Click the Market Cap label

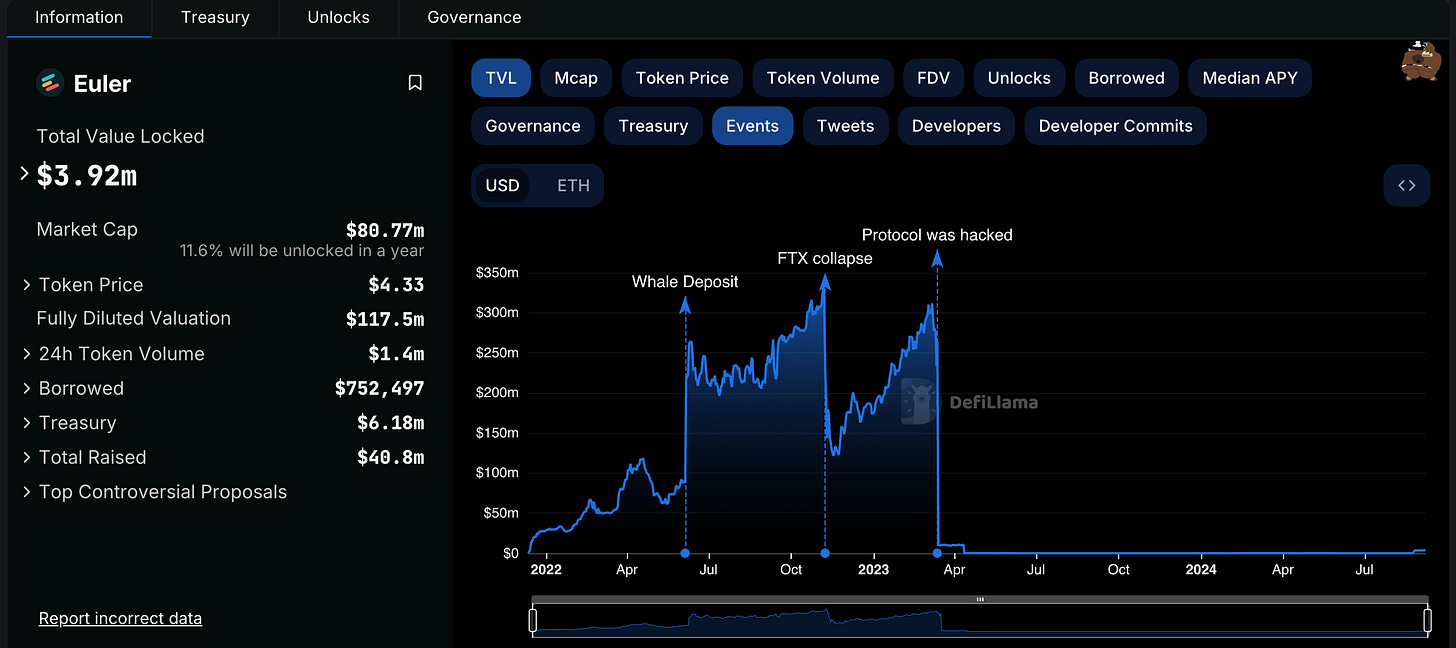tap(87, 229)
